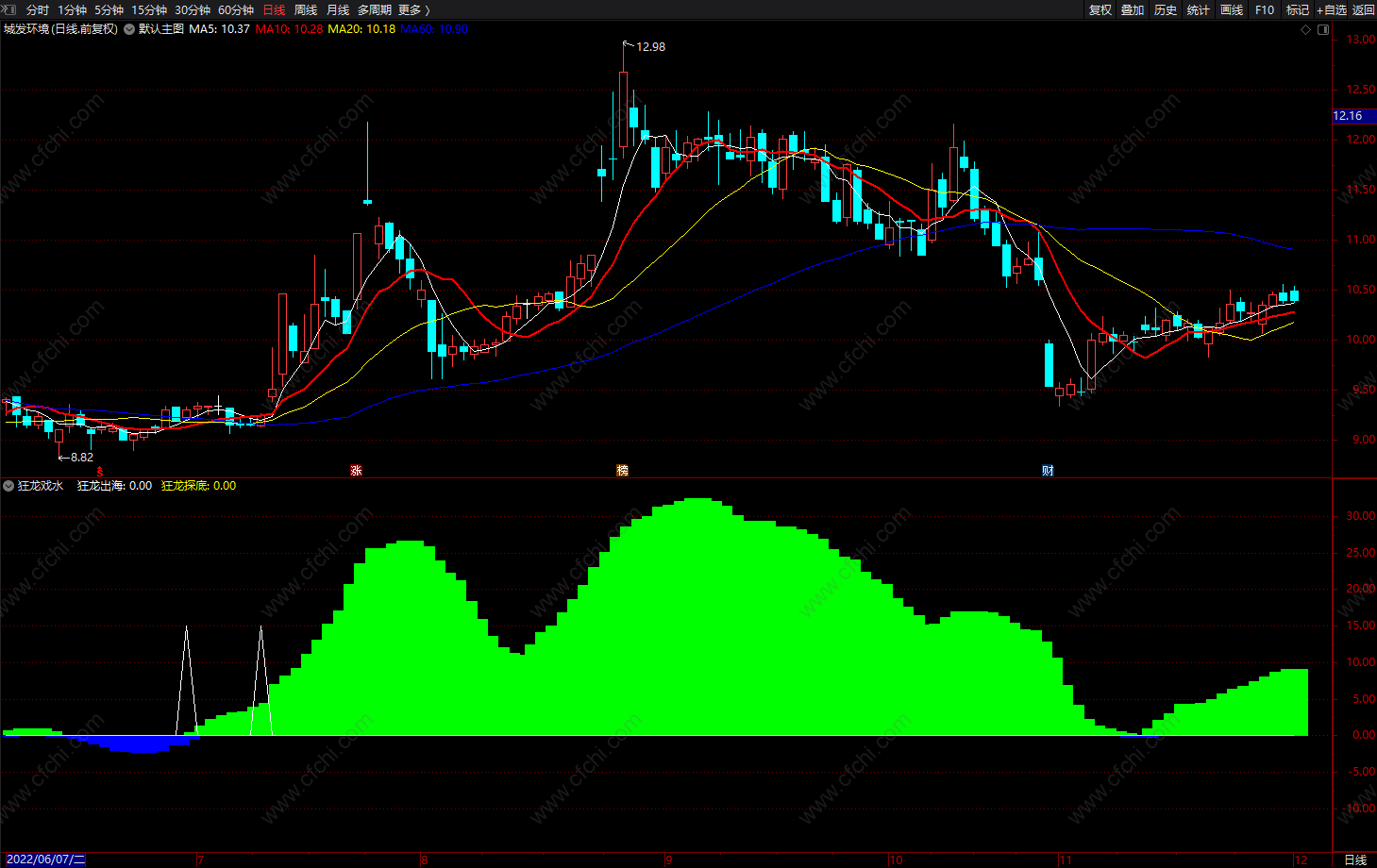Viewport: 1377px width, 868px height.
Task: Expand the 狂龙戏水 indicator dropdown arrow
Action: [8, 486]
